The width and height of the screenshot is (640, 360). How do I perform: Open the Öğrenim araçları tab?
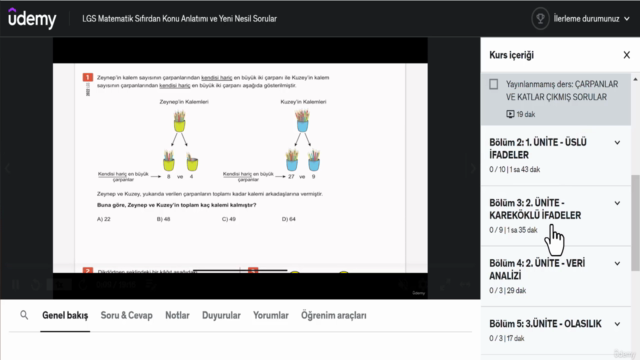[333, 316]
